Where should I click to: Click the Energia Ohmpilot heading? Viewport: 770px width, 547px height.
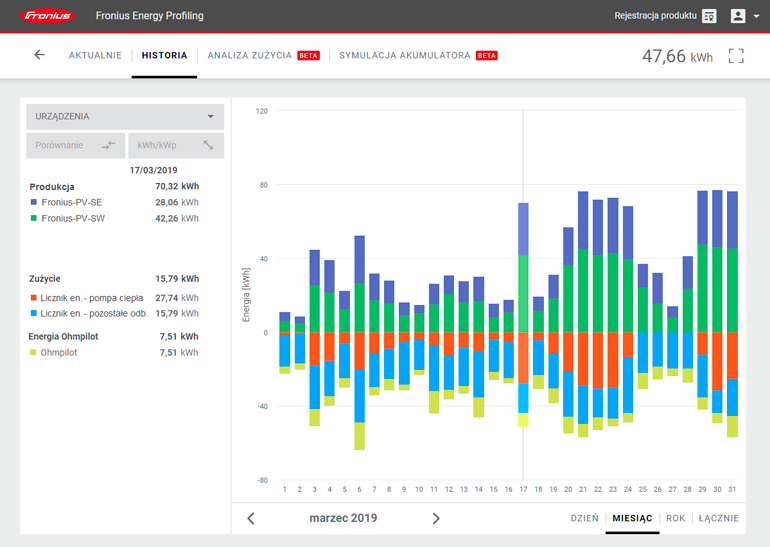click(63, 336)
